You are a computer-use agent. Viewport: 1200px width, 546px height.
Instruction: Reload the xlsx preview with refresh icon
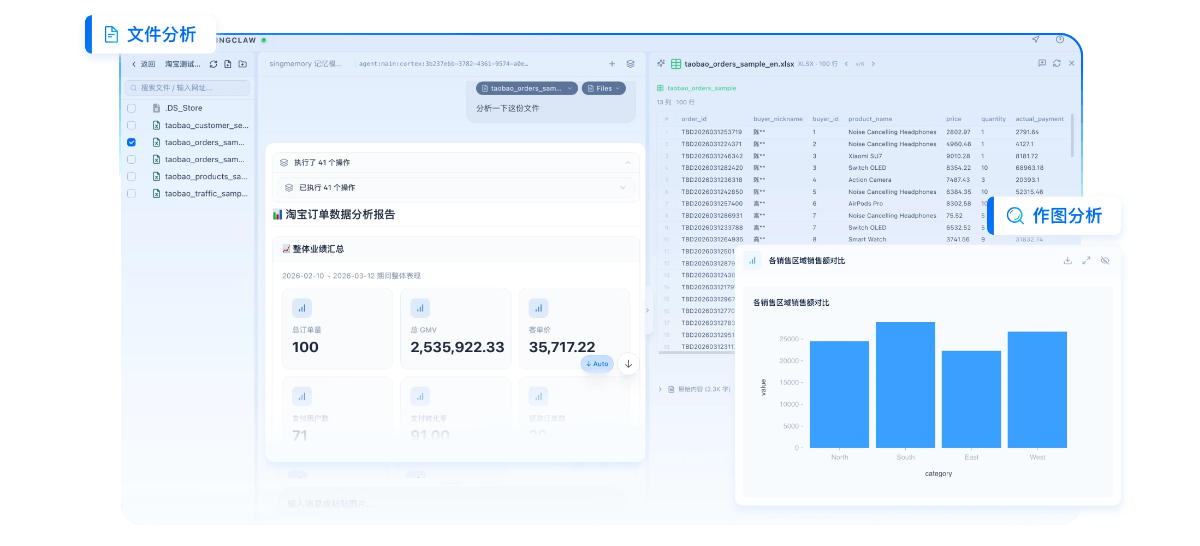[x=1057, y=63]
